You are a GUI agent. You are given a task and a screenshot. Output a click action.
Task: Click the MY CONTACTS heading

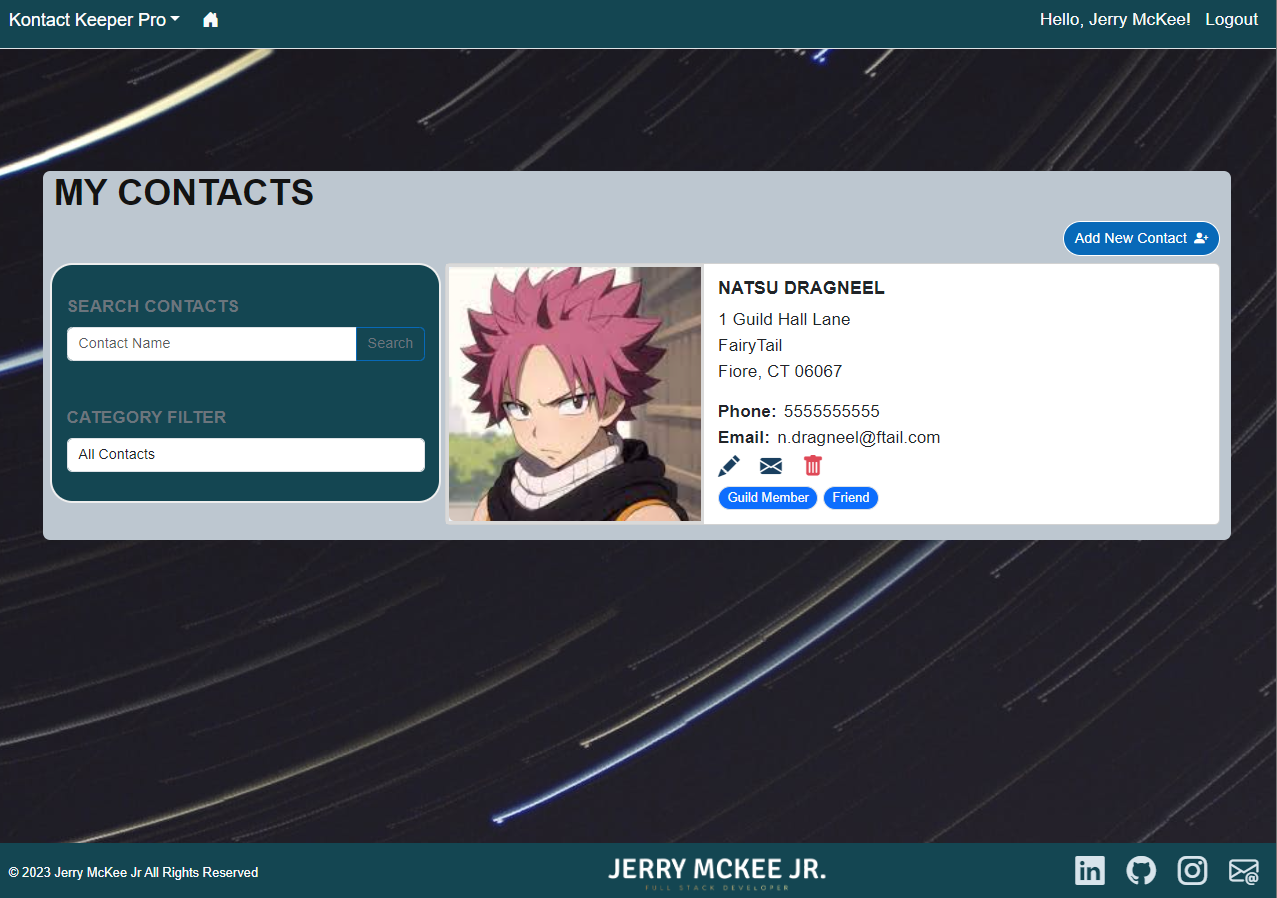[x=184, y=193]
